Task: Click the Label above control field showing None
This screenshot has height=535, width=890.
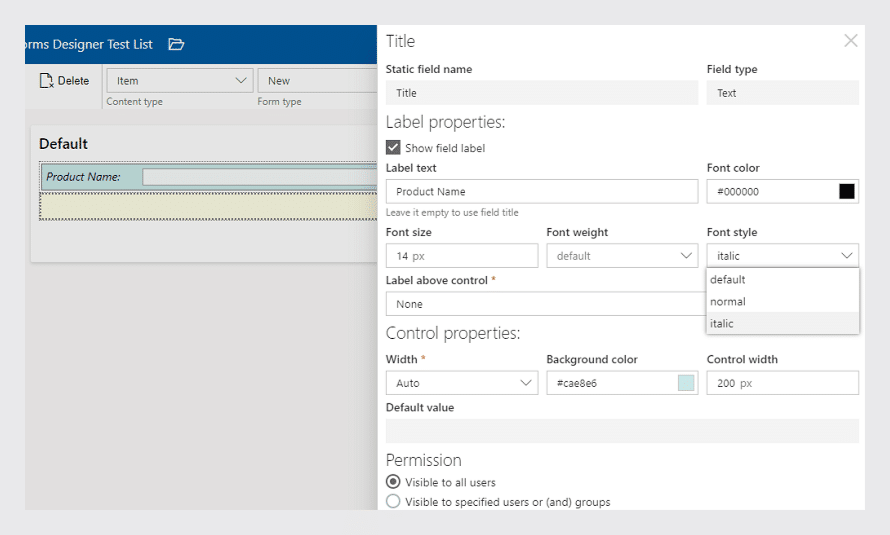Action: 545,304
